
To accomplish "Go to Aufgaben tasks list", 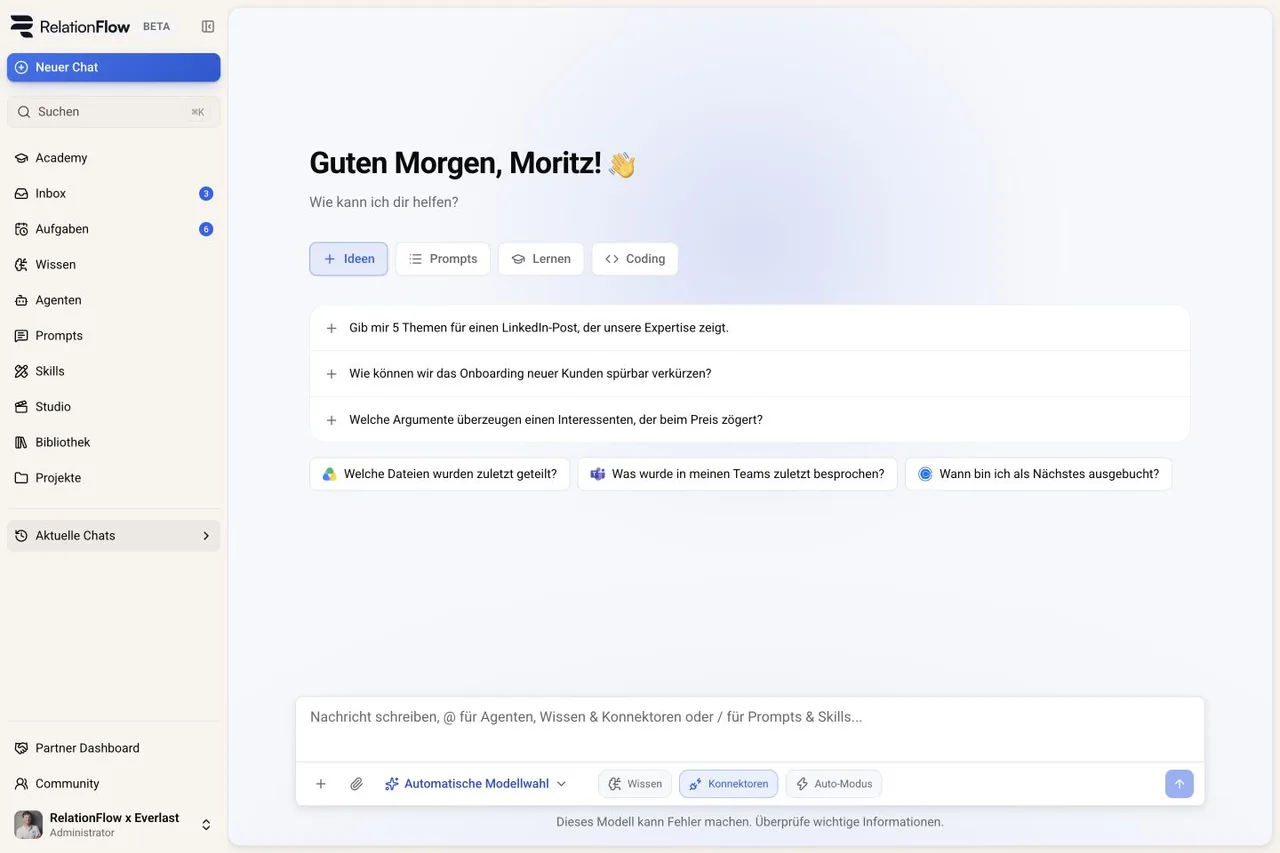I will tap(114, 229).
